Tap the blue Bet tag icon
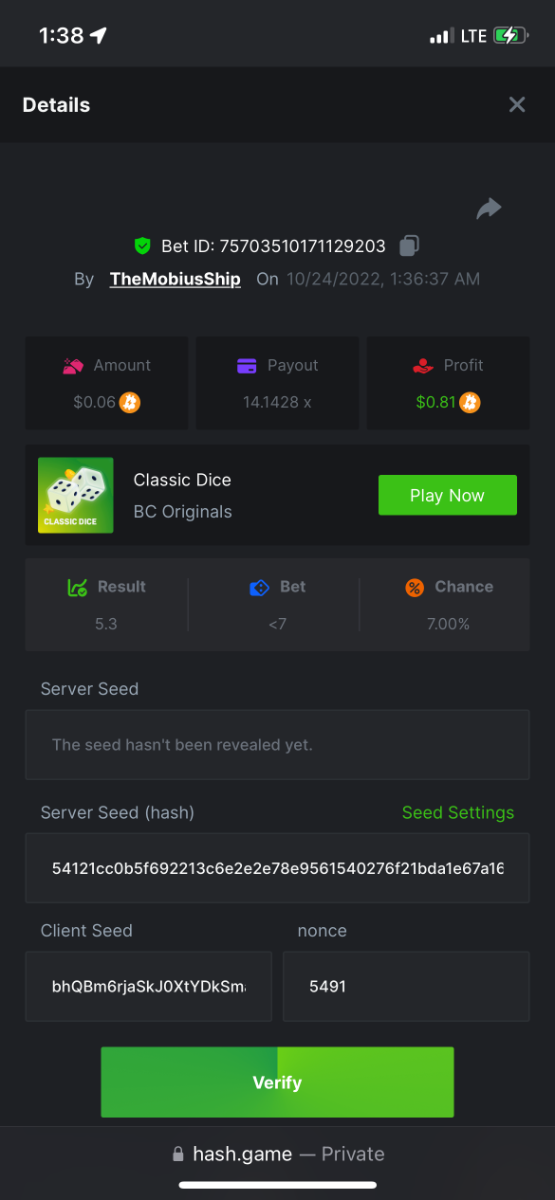 point(259,588)
